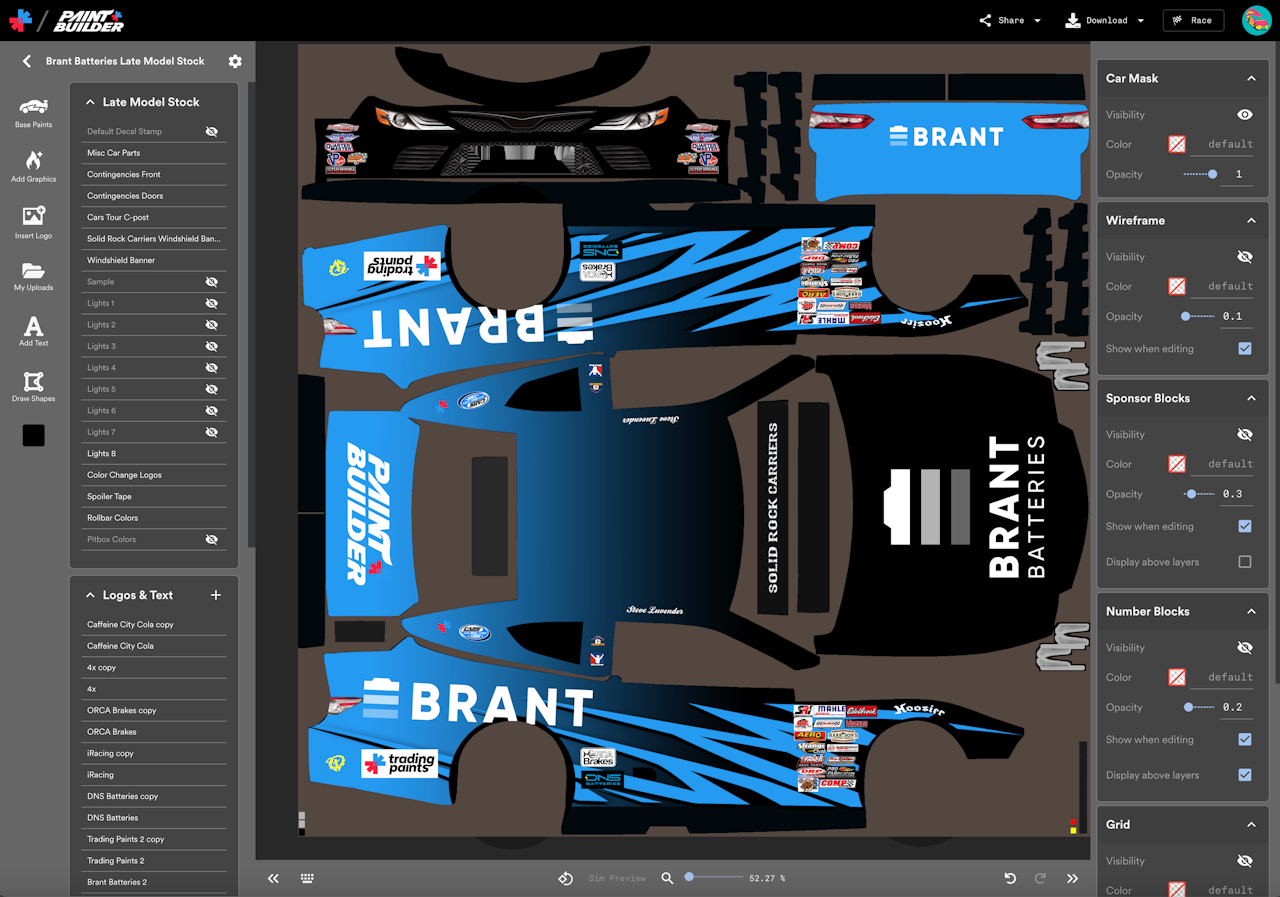Edit the Wireframe opacity value field
The image size is (1280, 897).
pos(1237,316)
